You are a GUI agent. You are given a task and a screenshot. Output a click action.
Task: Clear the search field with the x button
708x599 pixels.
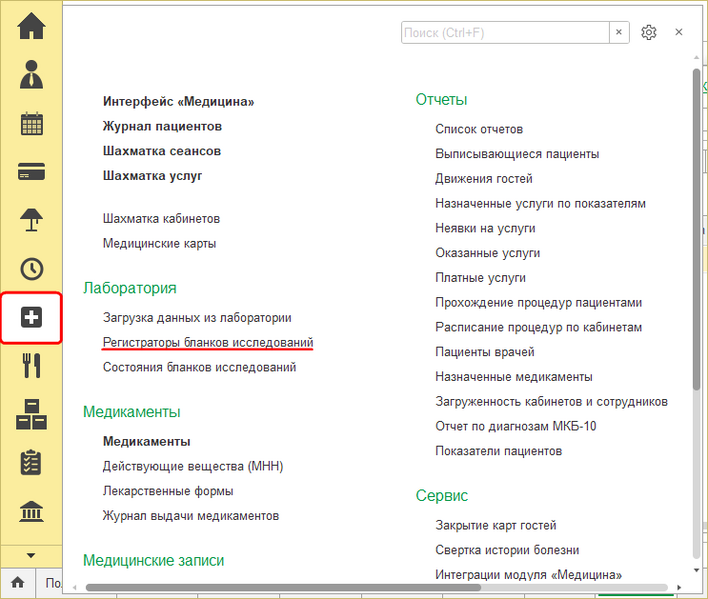click(619, 33)
